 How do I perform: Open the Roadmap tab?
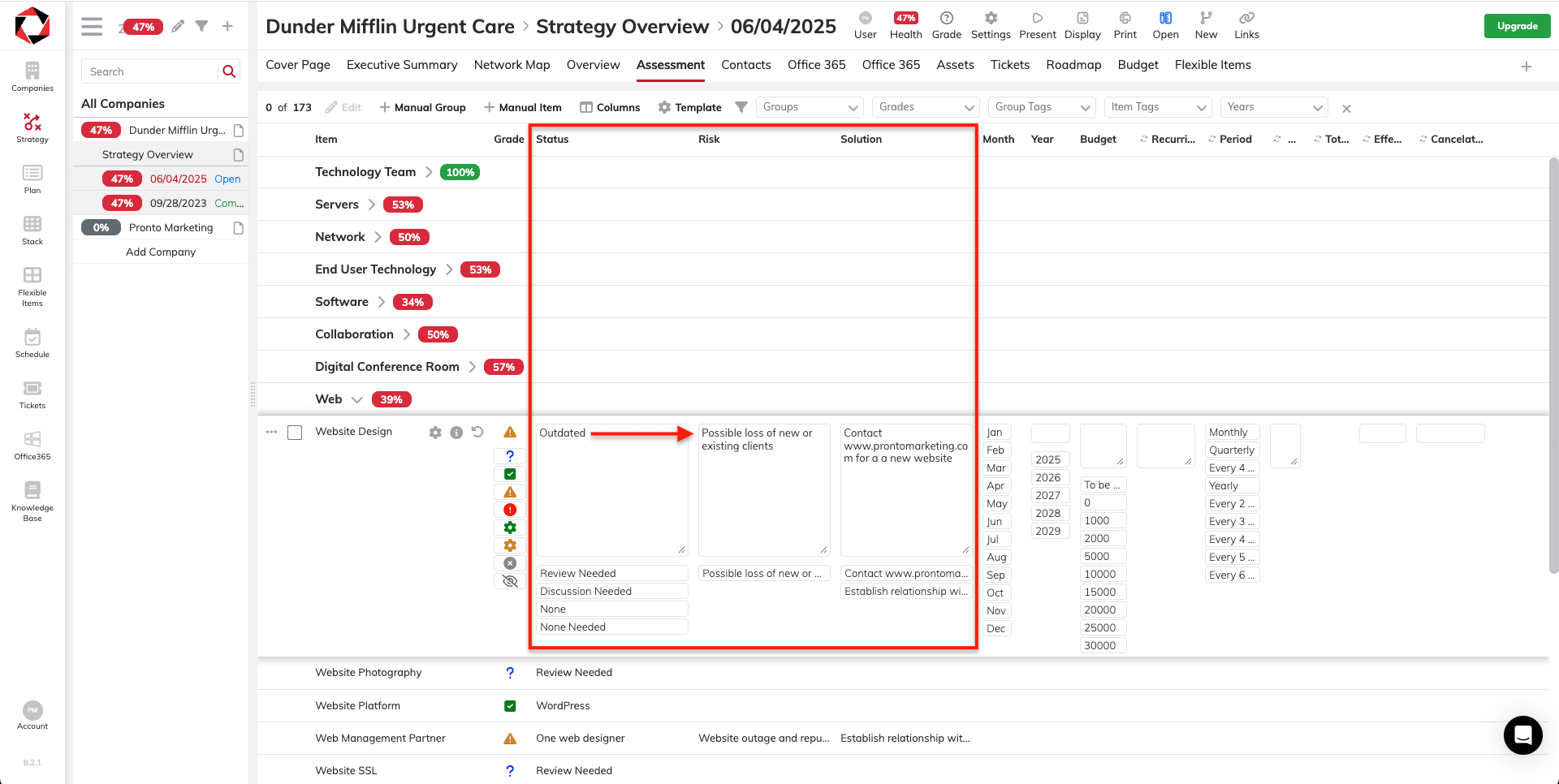point(1073,65)
